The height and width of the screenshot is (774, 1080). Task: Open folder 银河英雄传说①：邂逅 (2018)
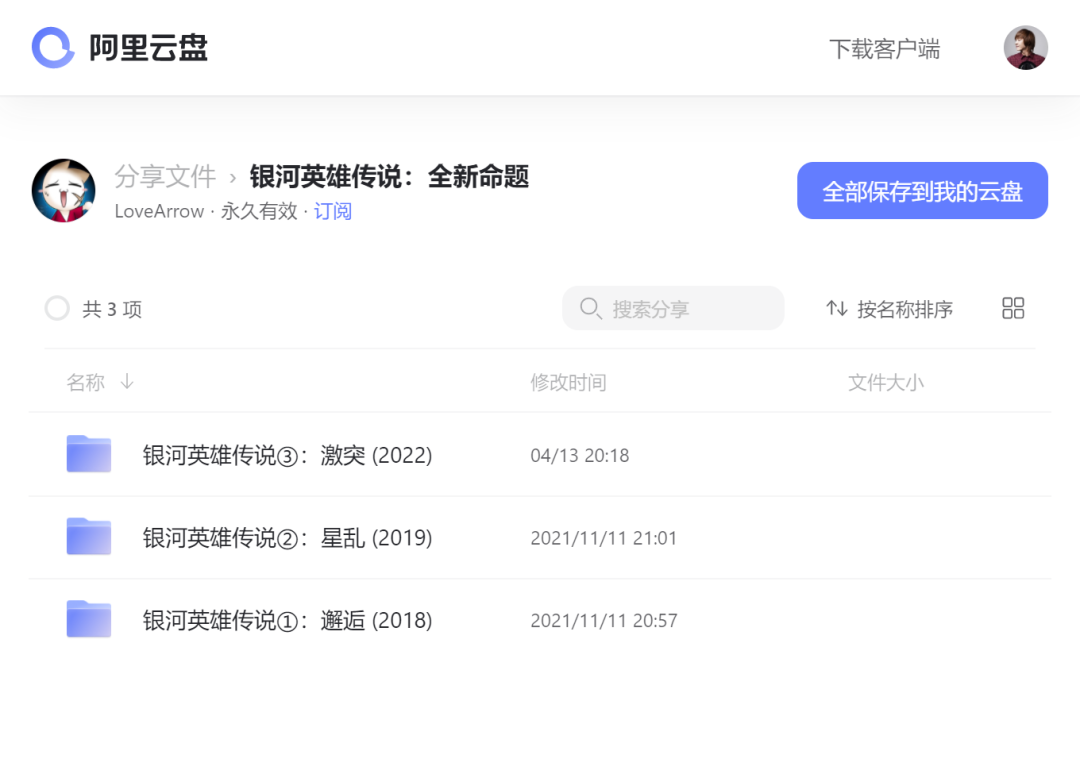pos(287,620)
